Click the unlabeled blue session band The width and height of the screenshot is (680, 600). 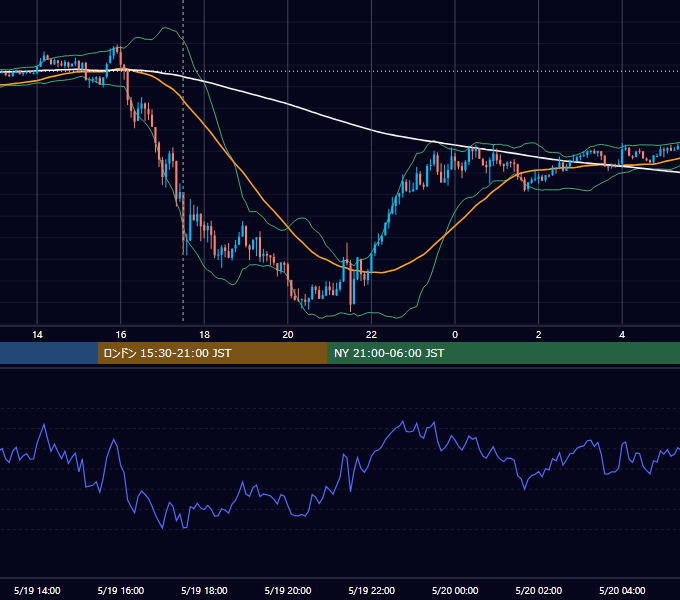(x=49, y=353)
